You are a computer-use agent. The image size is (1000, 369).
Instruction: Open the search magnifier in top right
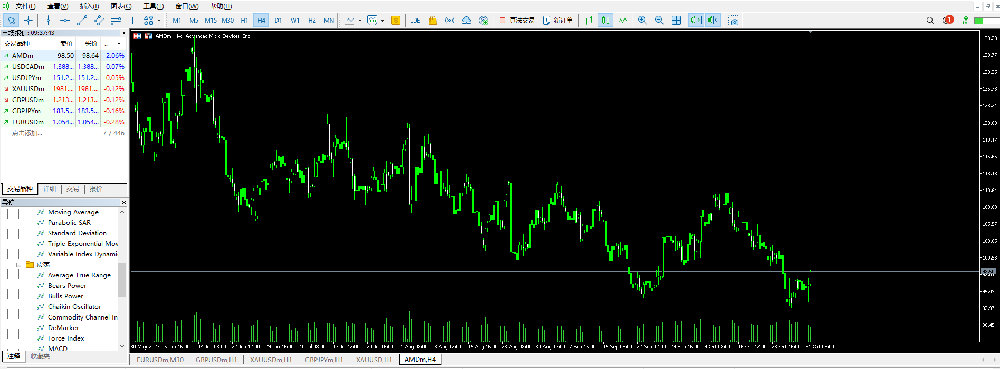pos(932,20)
